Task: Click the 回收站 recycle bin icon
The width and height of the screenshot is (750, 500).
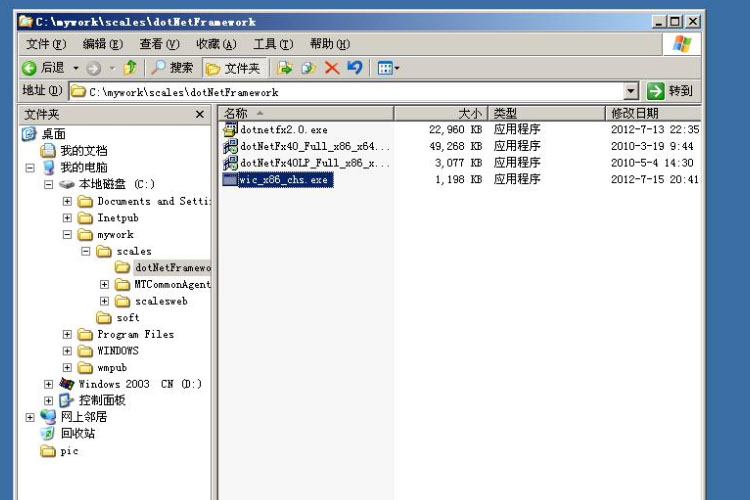Action: pyautogui.click(x=48, y=433)
